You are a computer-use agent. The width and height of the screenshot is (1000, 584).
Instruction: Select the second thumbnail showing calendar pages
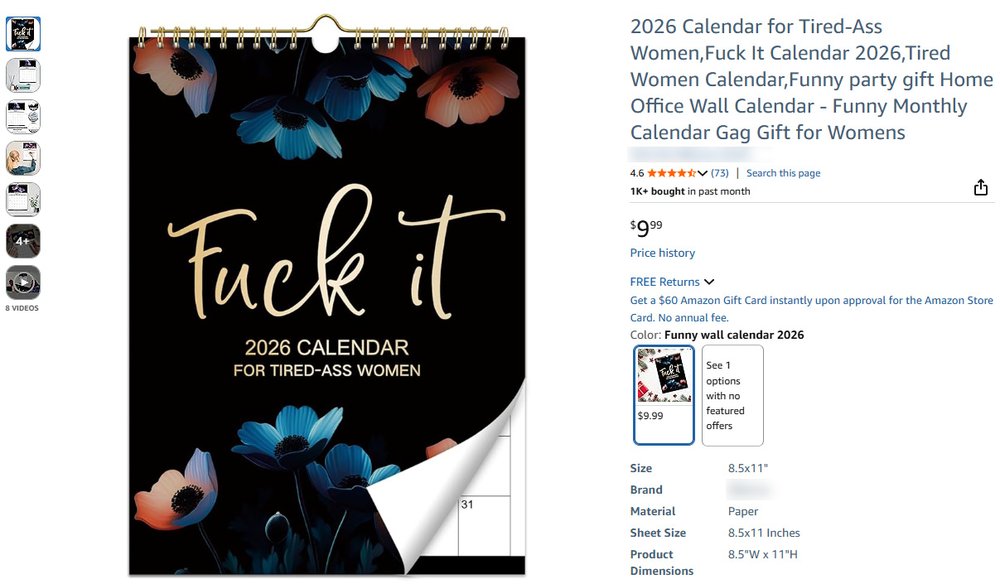click(23, 75)
